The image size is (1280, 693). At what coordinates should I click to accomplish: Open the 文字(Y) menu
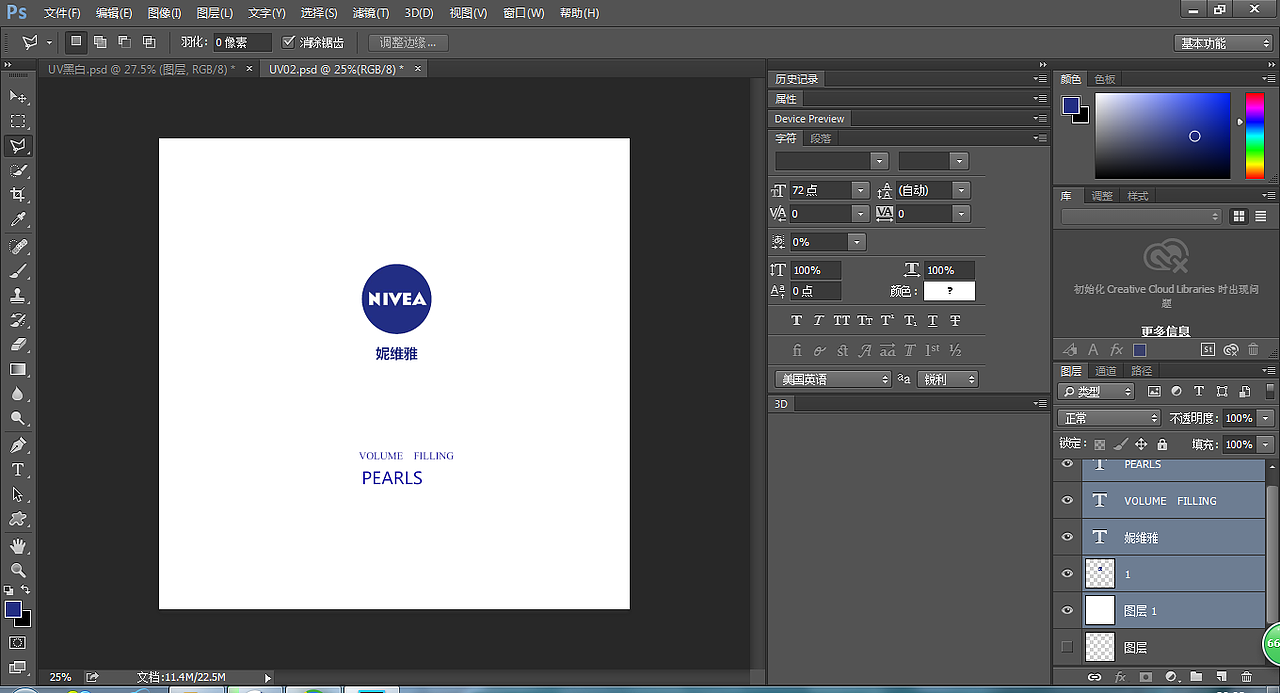[267, 13]
